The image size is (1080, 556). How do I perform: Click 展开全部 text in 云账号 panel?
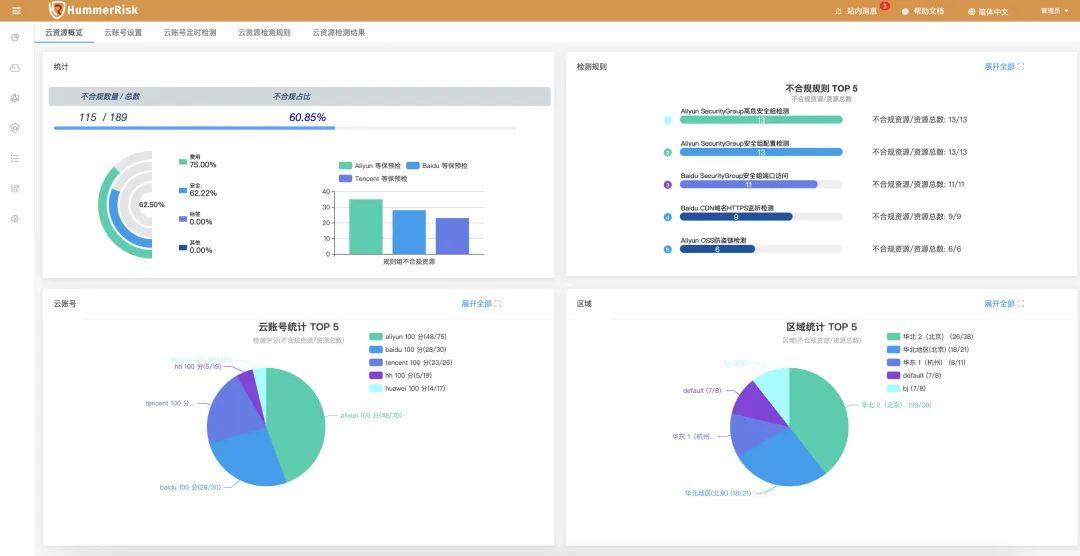[477, 303]
